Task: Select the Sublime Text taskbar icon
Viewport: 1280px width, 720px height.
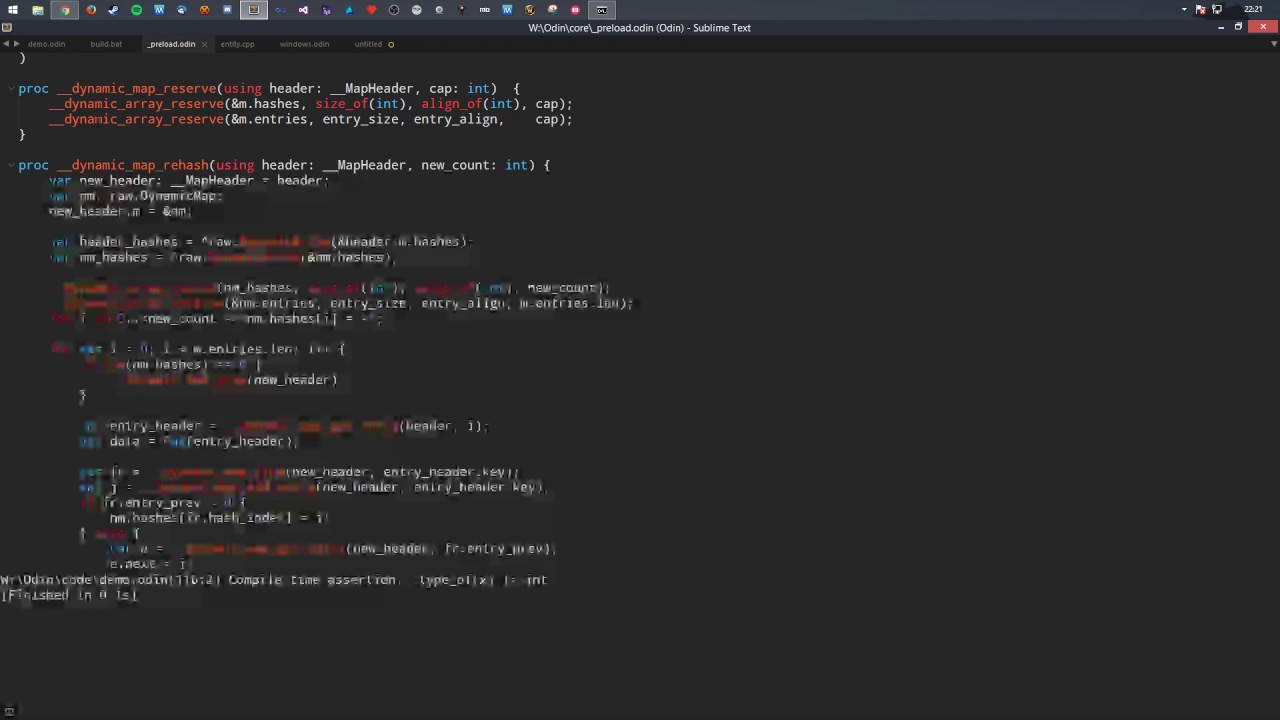Action: coord(254,10)
